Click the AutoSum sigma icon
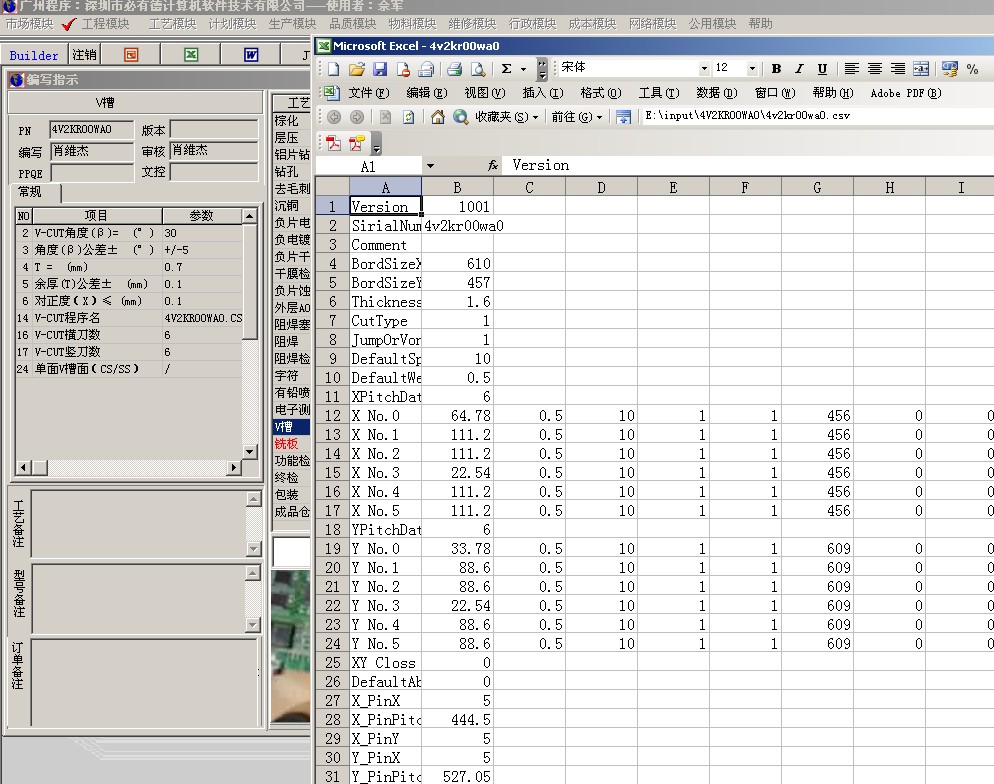Image resolution: width=994 pixels, height=784 pixels. [x=507, y=68]
